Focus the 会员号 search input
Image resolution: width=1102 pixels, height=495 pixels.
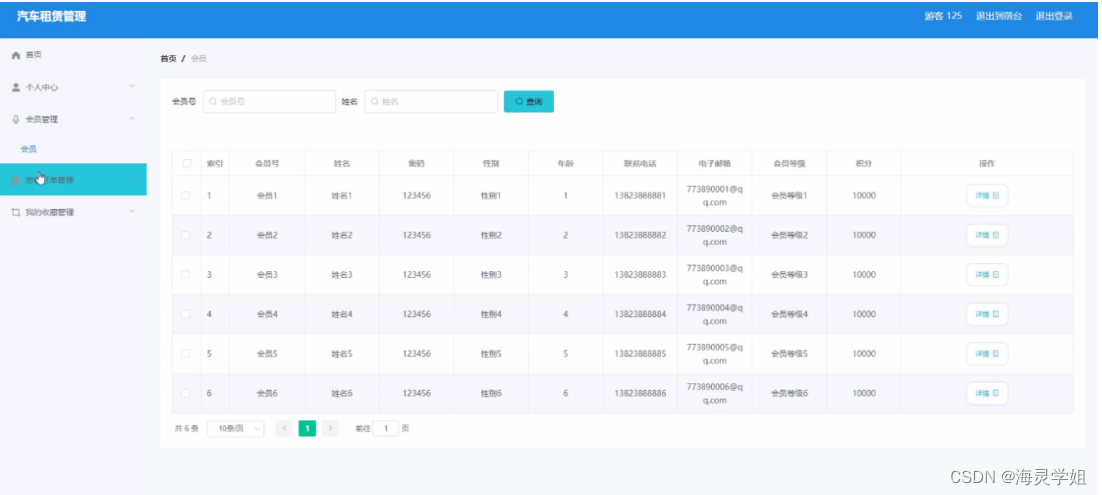[x=269, y=101]
